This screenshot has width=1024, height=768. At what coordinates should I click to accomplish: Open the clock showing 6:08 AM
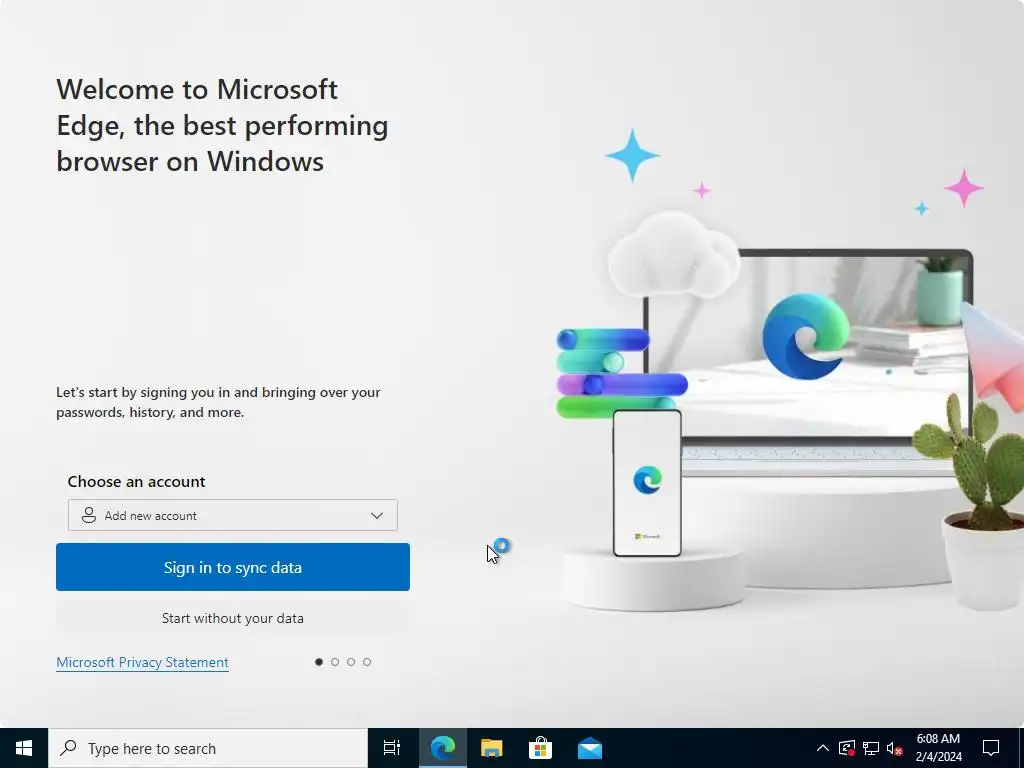point(938,748)
